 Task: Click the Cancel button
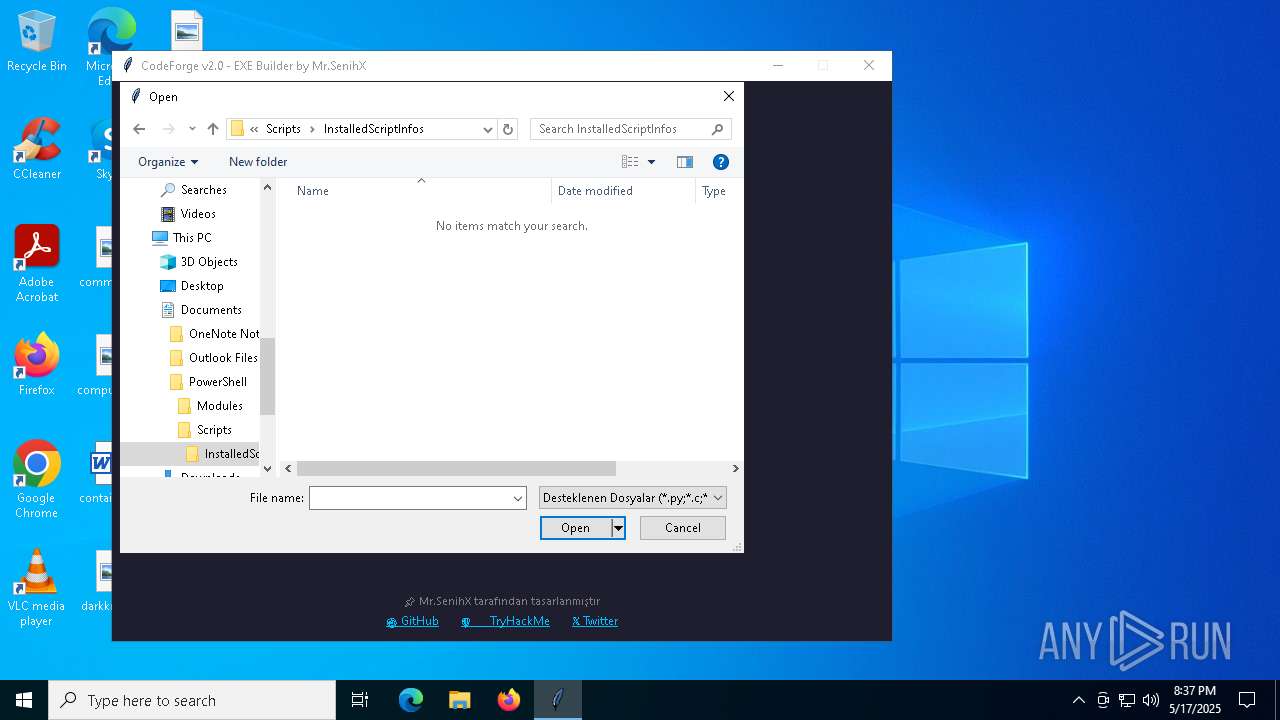pyautogui.click(x=683, y=528)
